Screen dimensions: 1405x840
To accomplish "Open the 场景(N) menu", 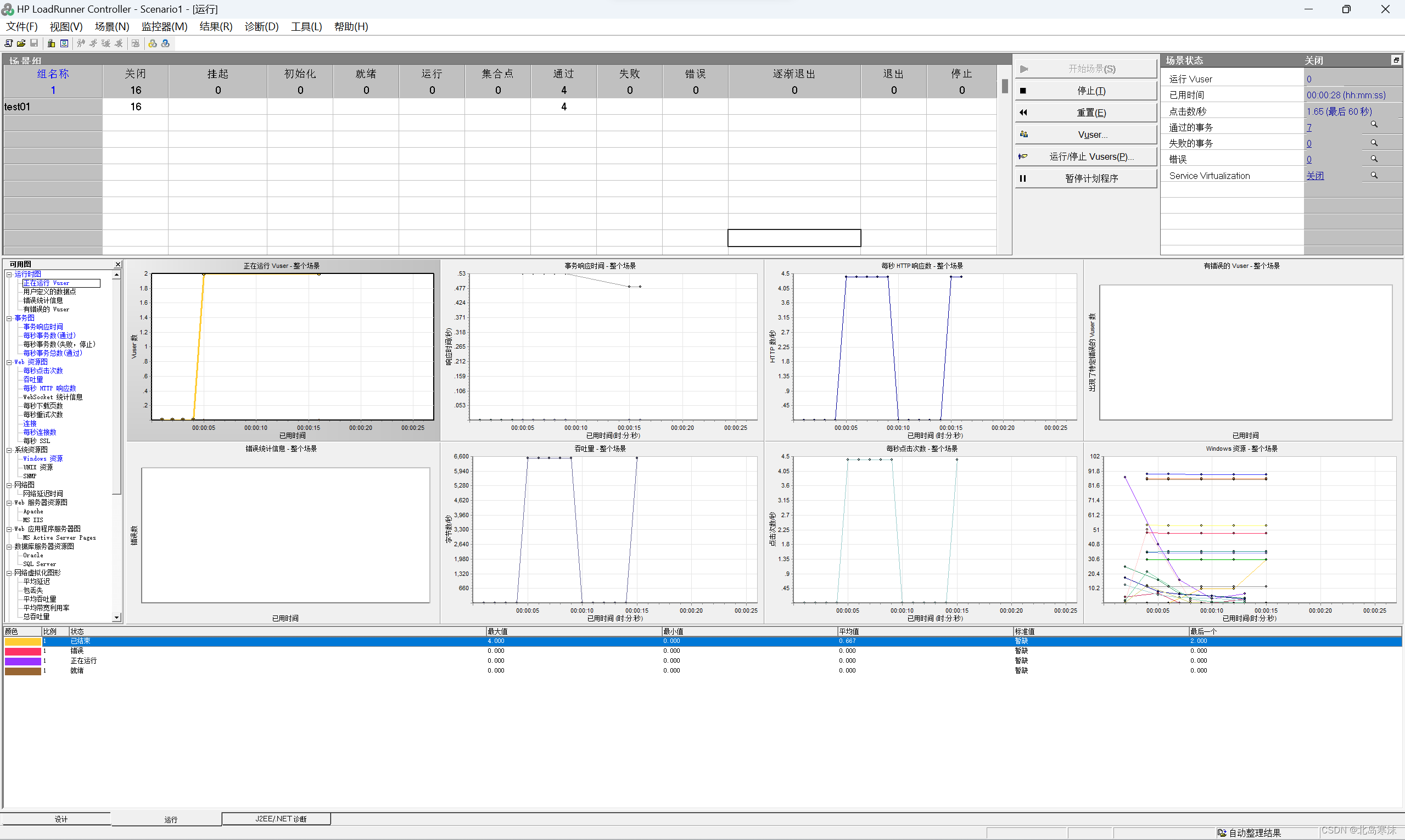I will 112,26.
